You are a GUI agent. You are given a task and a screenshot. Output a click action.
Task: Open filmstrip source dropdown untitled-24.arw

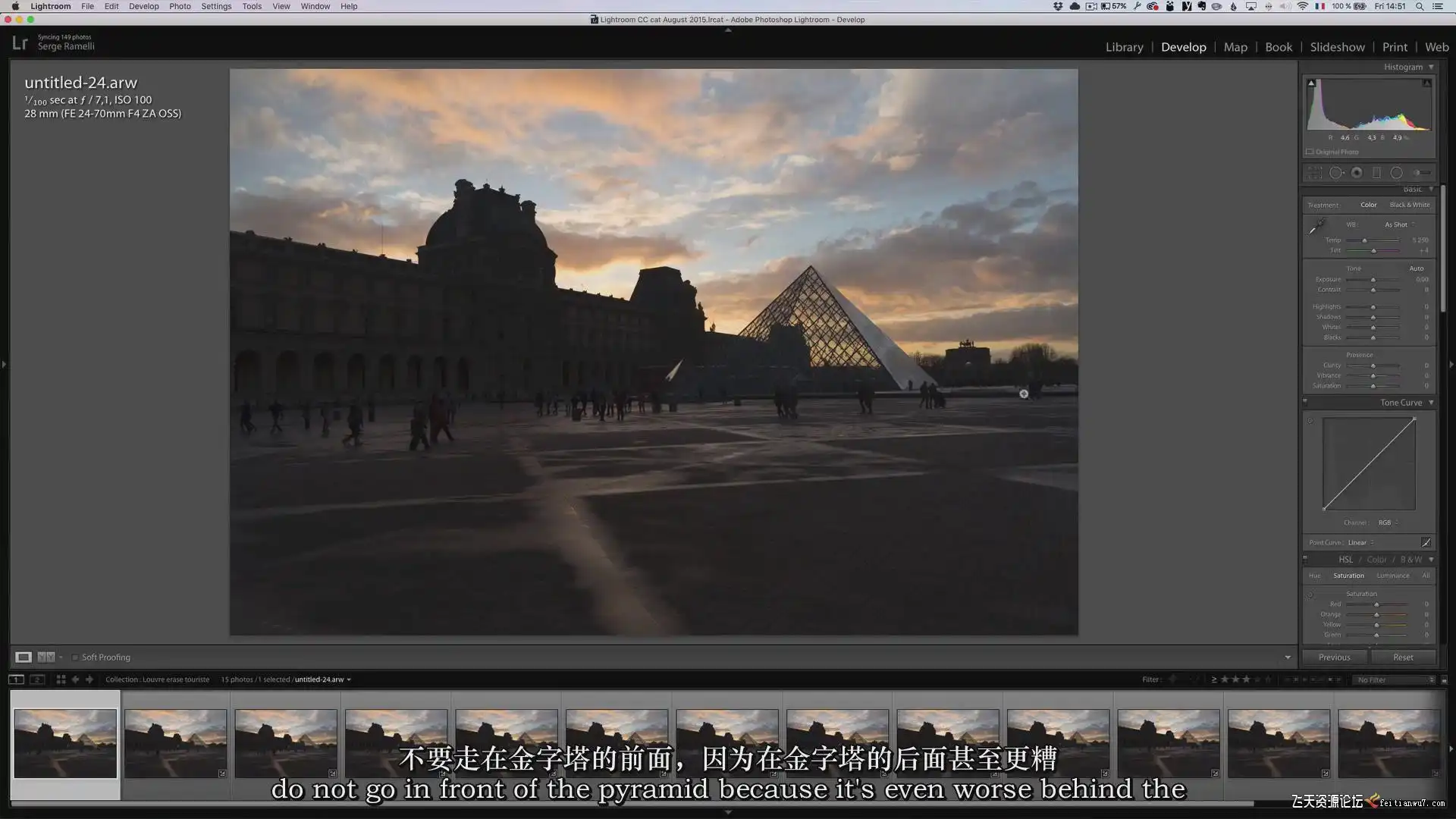[x=323, y=679]
